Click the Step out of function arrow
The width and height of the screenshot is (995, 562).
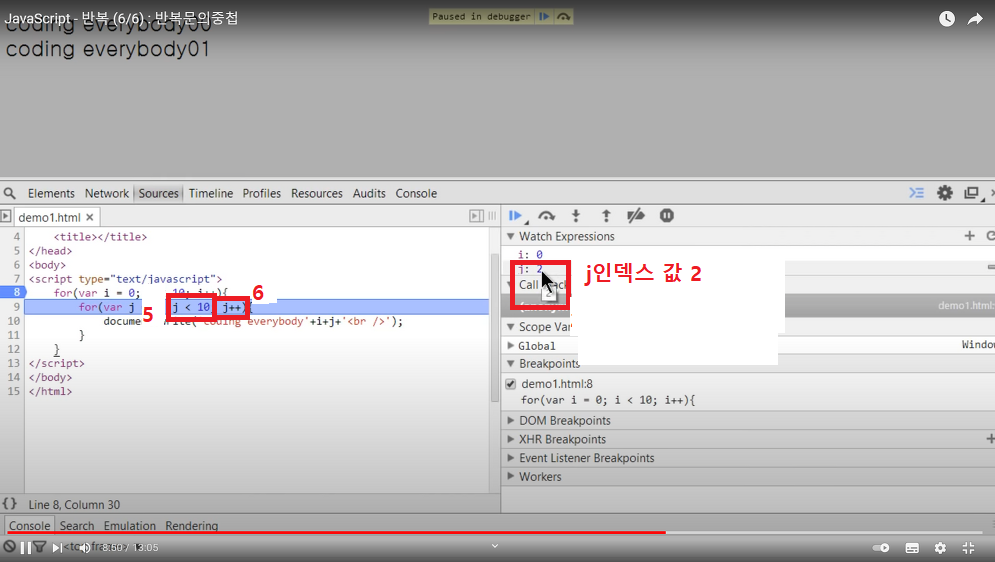click(606, 216)
